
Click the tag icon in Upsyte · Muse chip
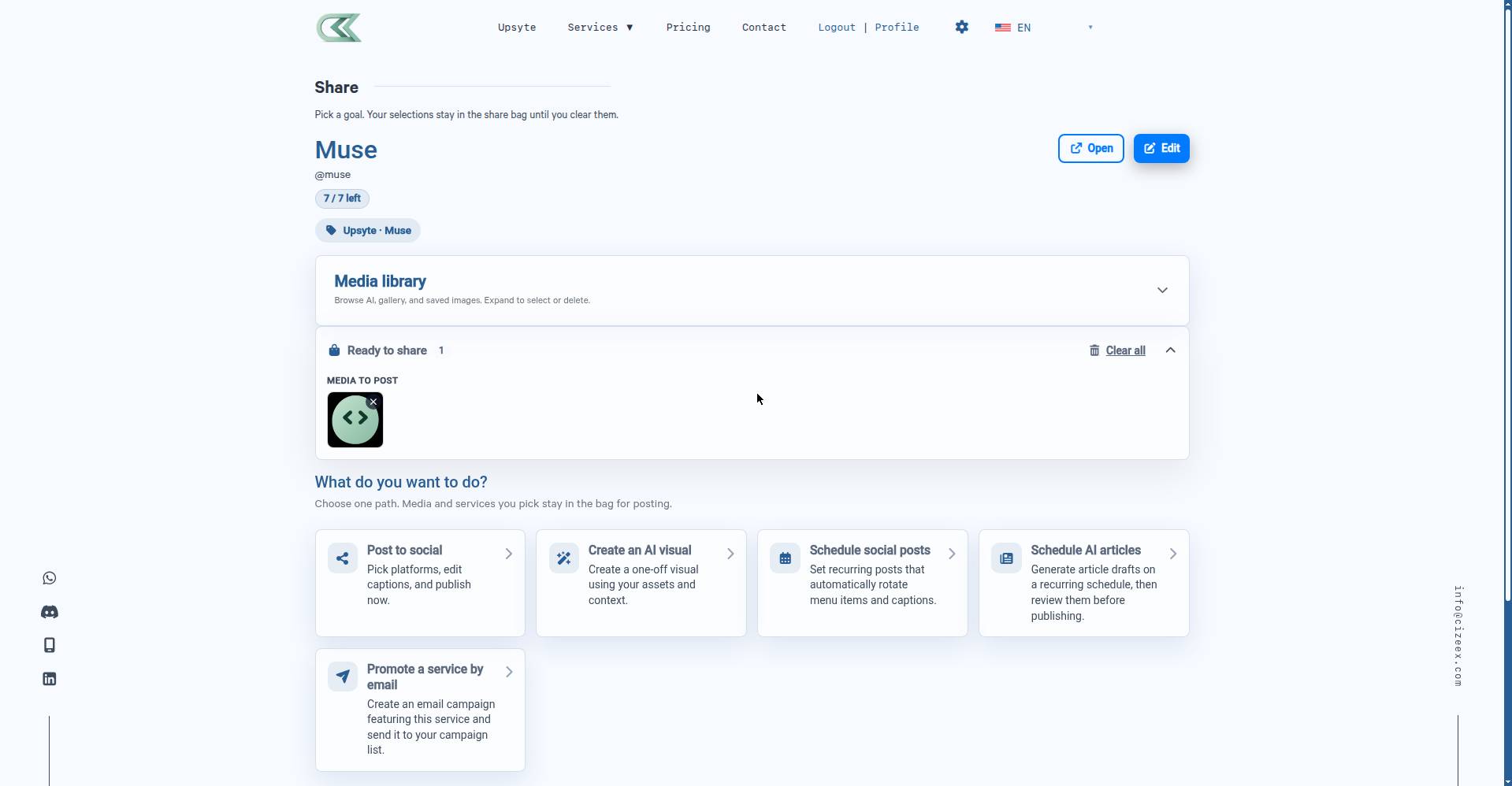tap(331, 231)
